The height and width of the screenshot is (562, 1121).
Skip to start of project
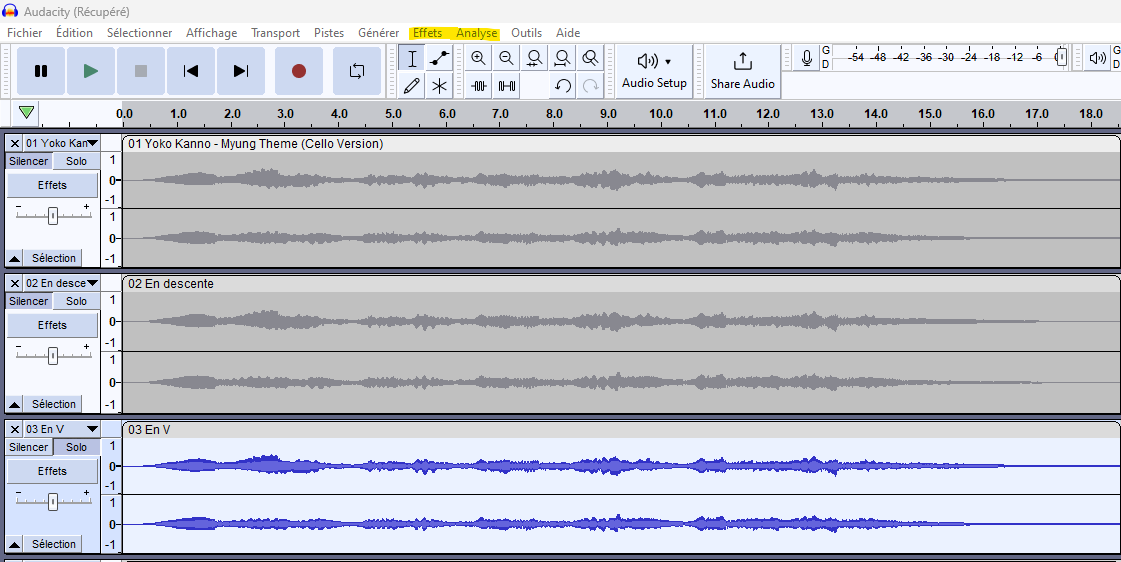coord(190,71)
